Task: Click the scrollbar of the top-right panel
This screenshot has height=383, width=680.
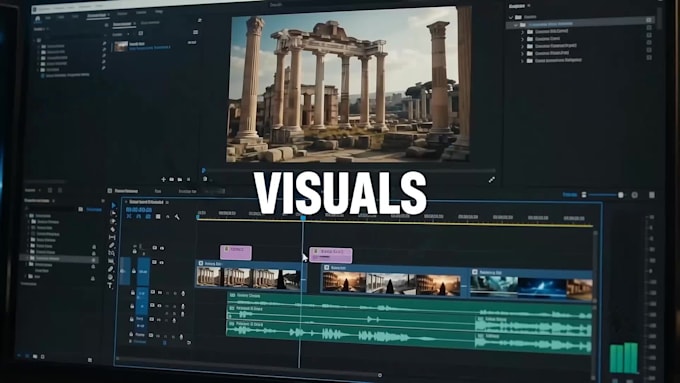Action: coord(660,17)
